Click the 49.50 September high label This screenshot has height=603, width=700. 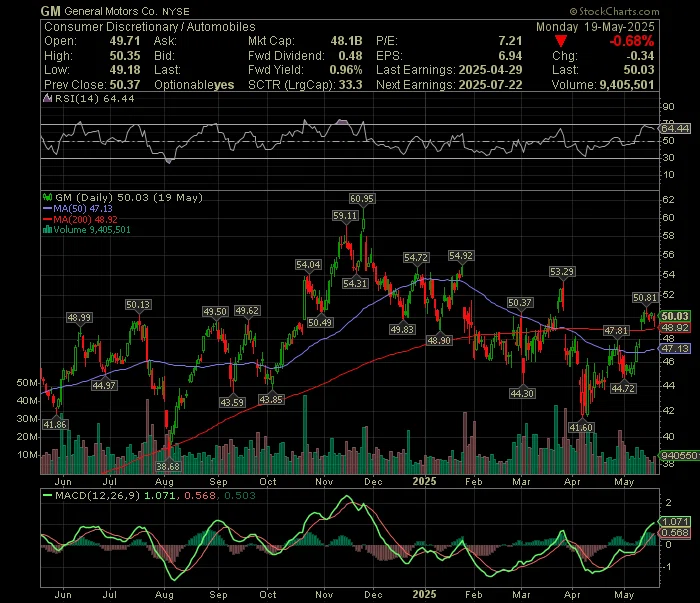pos(215,312)
